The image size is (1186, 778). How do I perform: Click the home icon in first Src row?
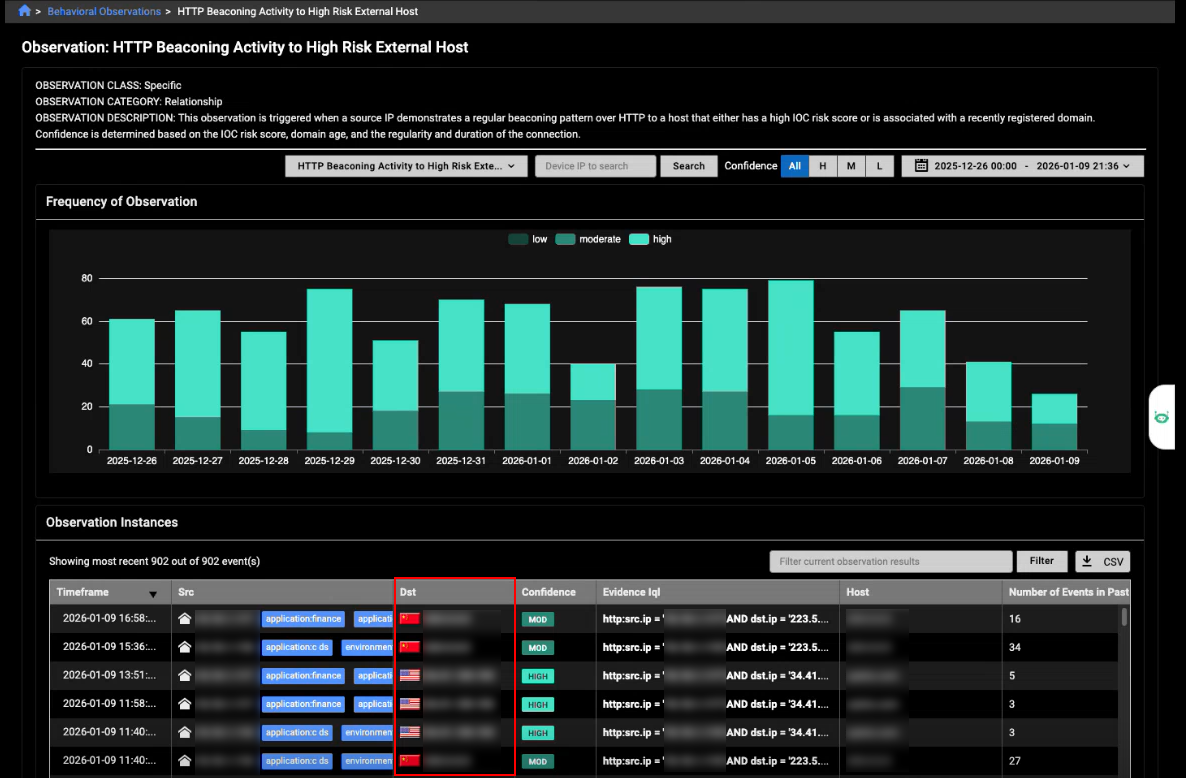(x=185, y=619)
